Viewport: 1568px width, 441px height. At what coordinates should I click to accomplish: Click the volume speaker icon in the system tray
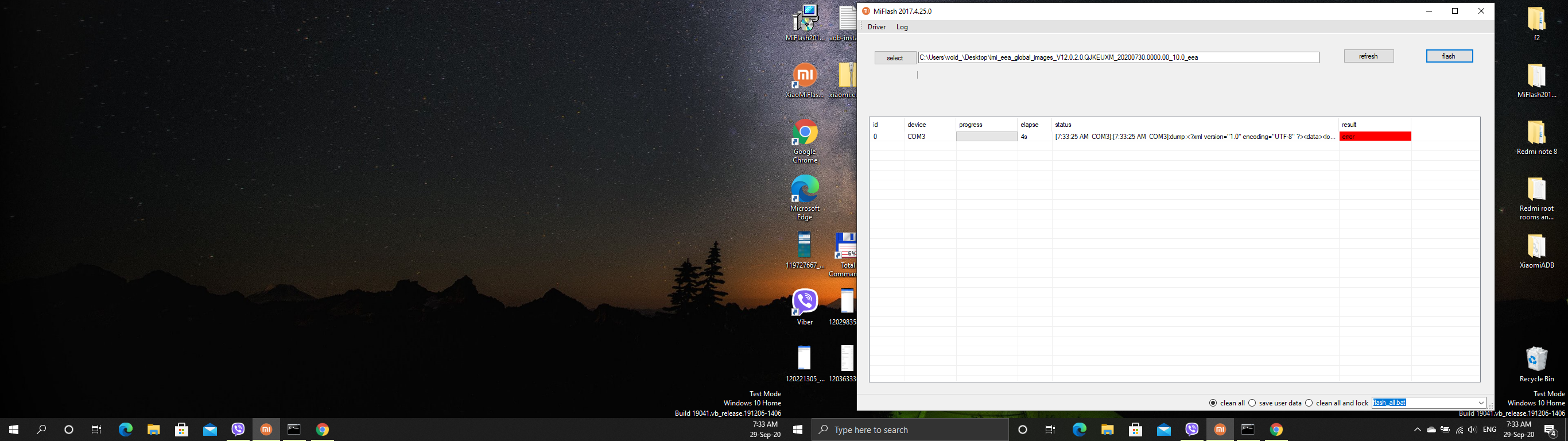click(x=1472, y=430)
